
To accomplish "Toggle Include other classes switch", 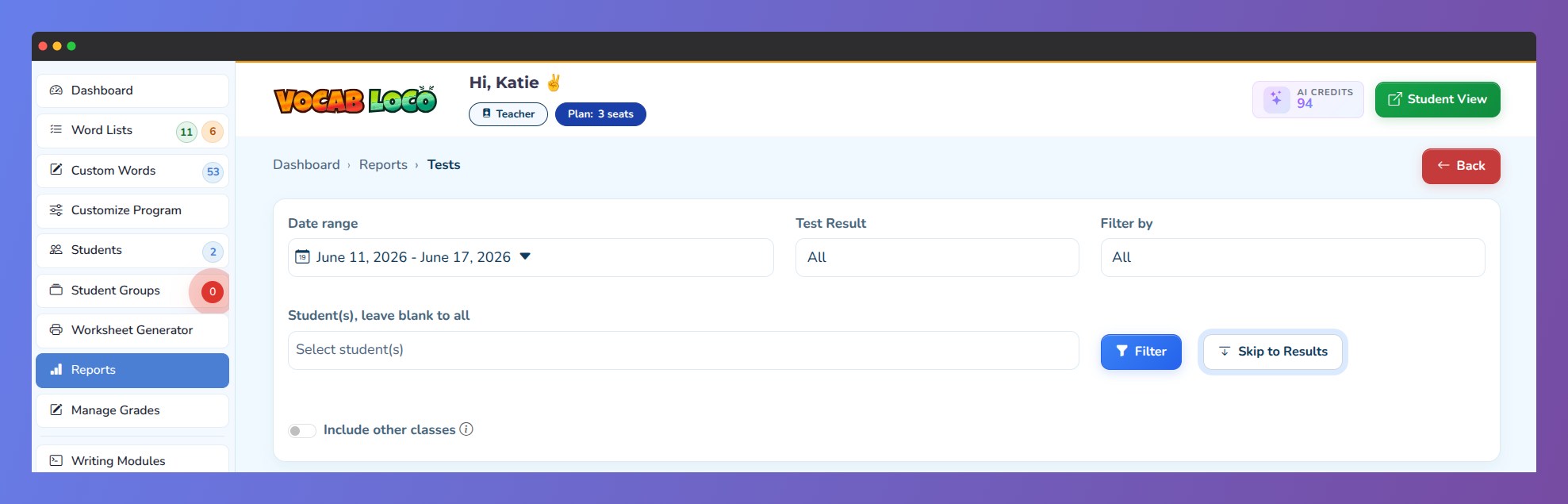I will tap(301, 430).
